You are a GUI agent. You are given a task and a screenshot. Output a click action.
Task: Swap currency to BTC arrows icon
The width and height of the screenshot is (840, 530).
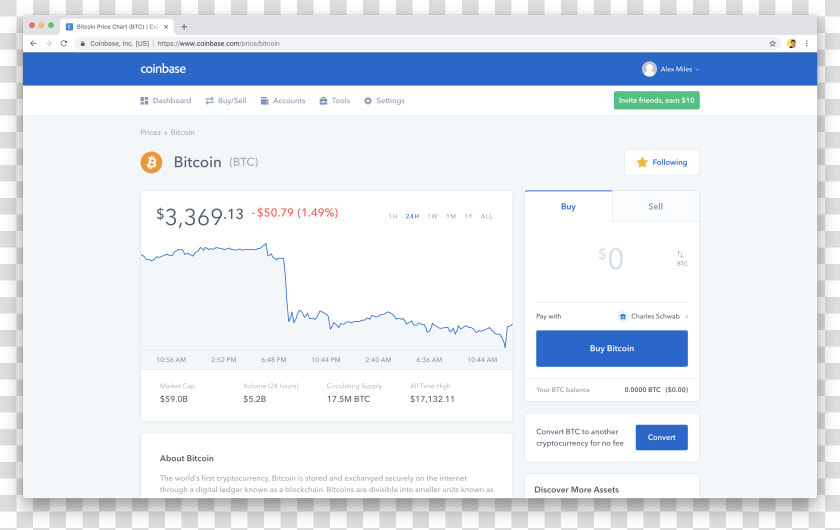681,258
